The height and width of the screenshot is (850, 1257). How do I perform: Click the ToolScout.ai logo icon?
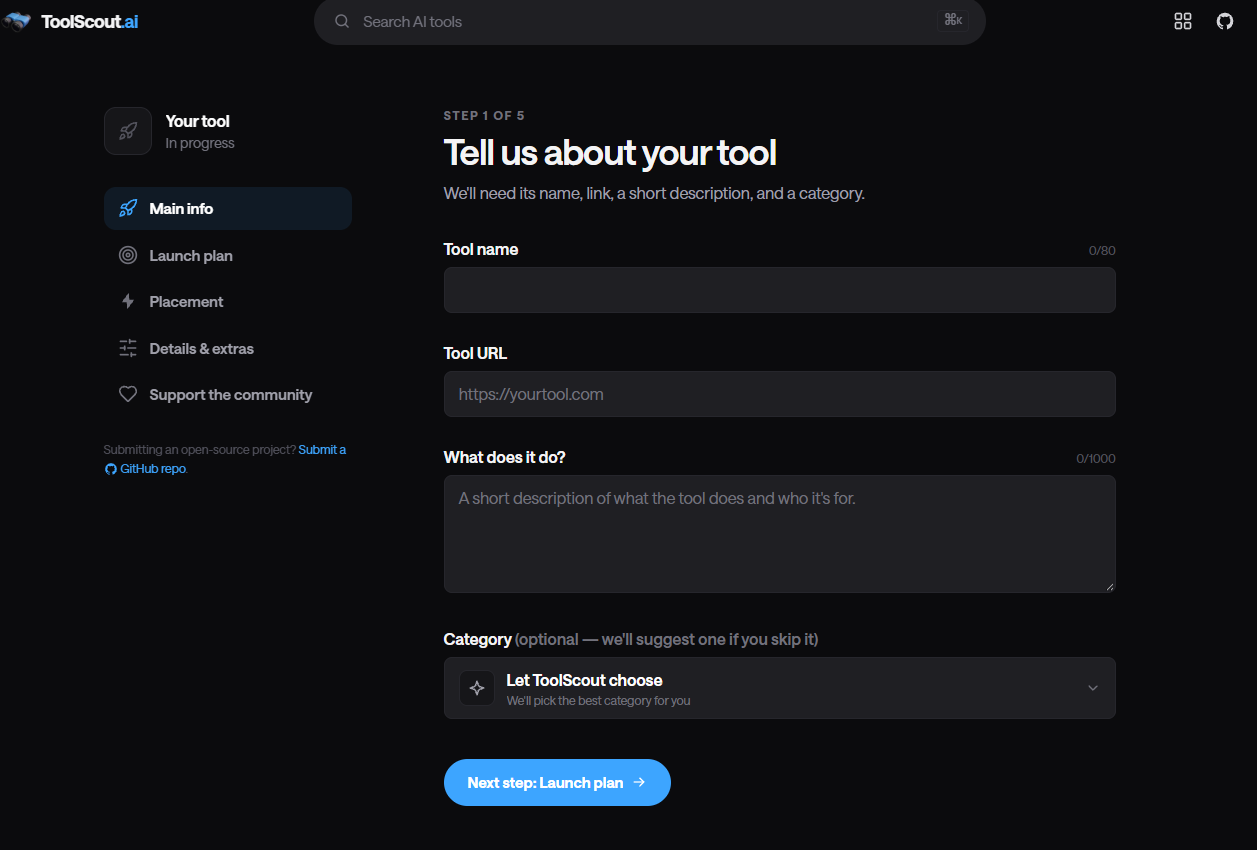pos(18,22)
